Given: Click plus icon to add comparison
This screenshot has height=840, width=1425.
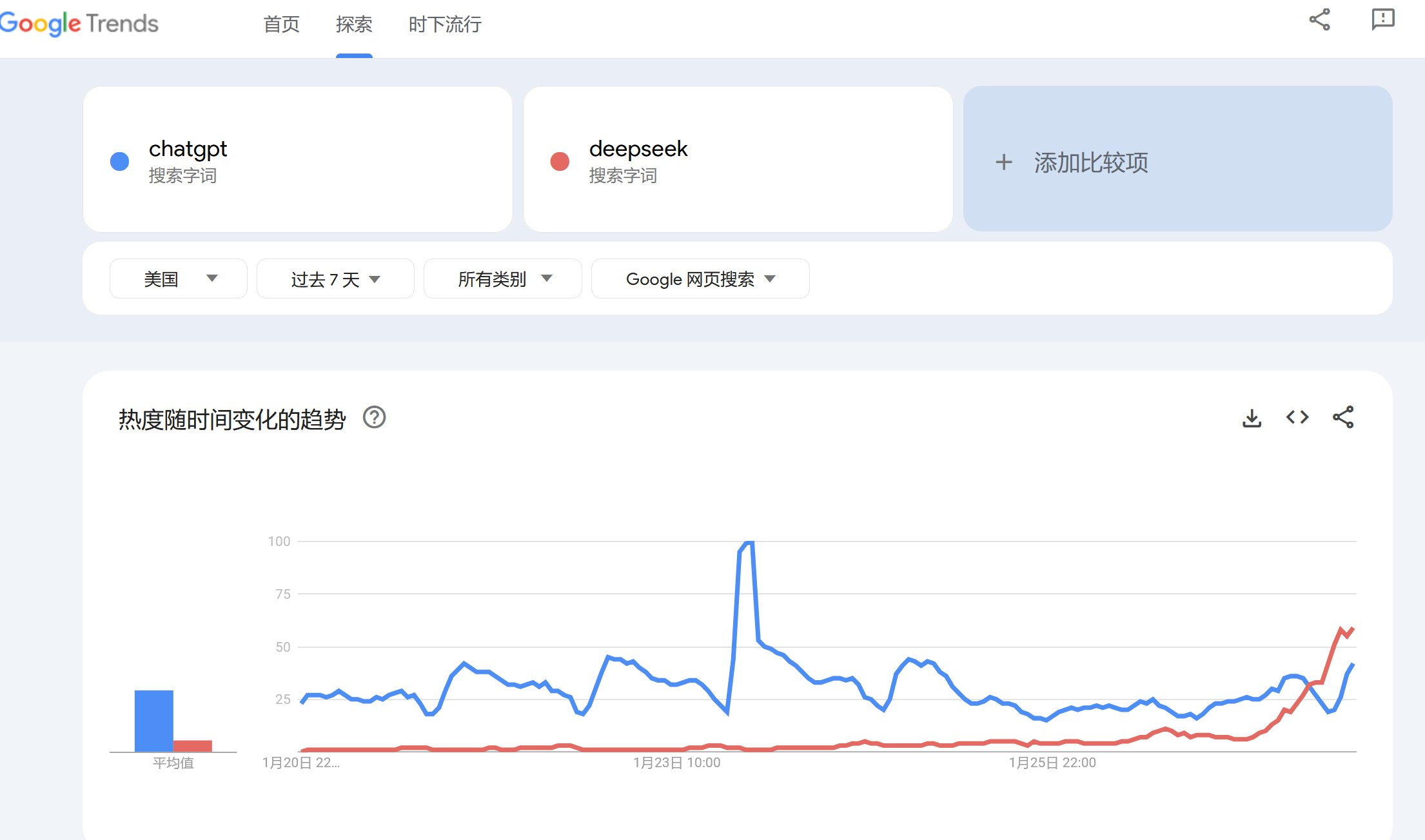Looking at the screenshot, I should 1003,162.
